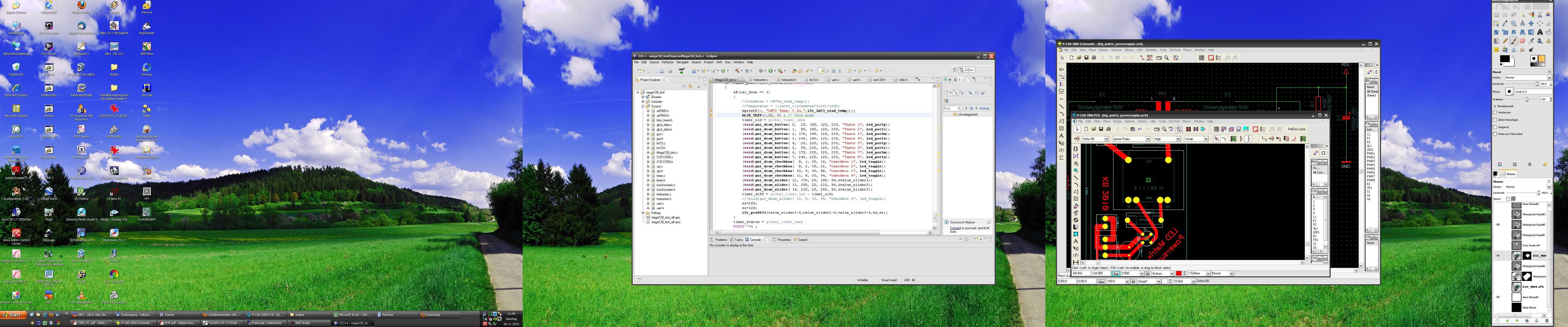The width and height of the screenshot is (1568, 327).
Task: Select the Zoom magnifier tool in GIMP toolbox
Action: click(x=1514, y=23)
